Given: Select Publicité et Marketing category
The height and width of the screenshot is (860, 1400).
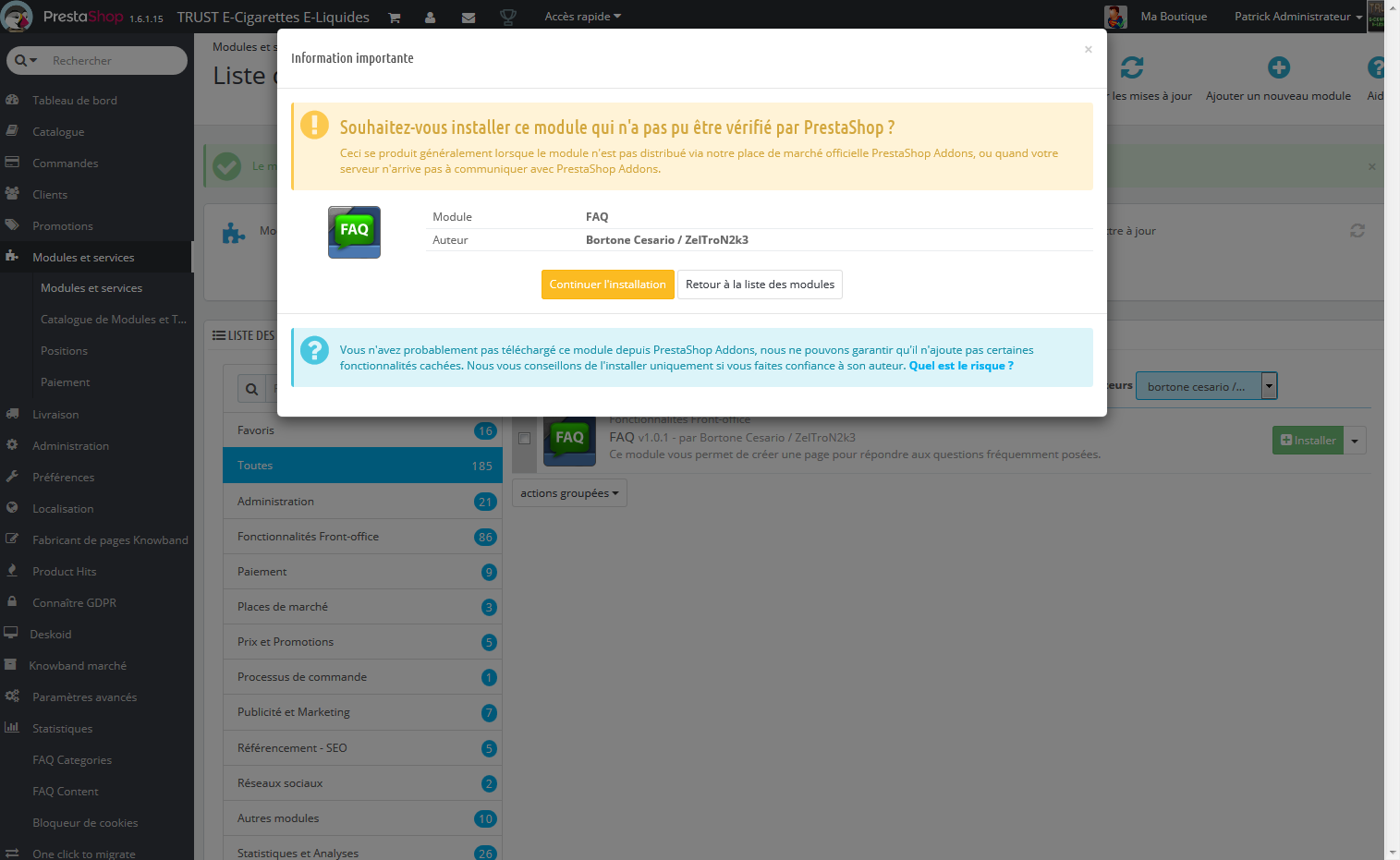Looking at the screenshot, I should point(362,712).
